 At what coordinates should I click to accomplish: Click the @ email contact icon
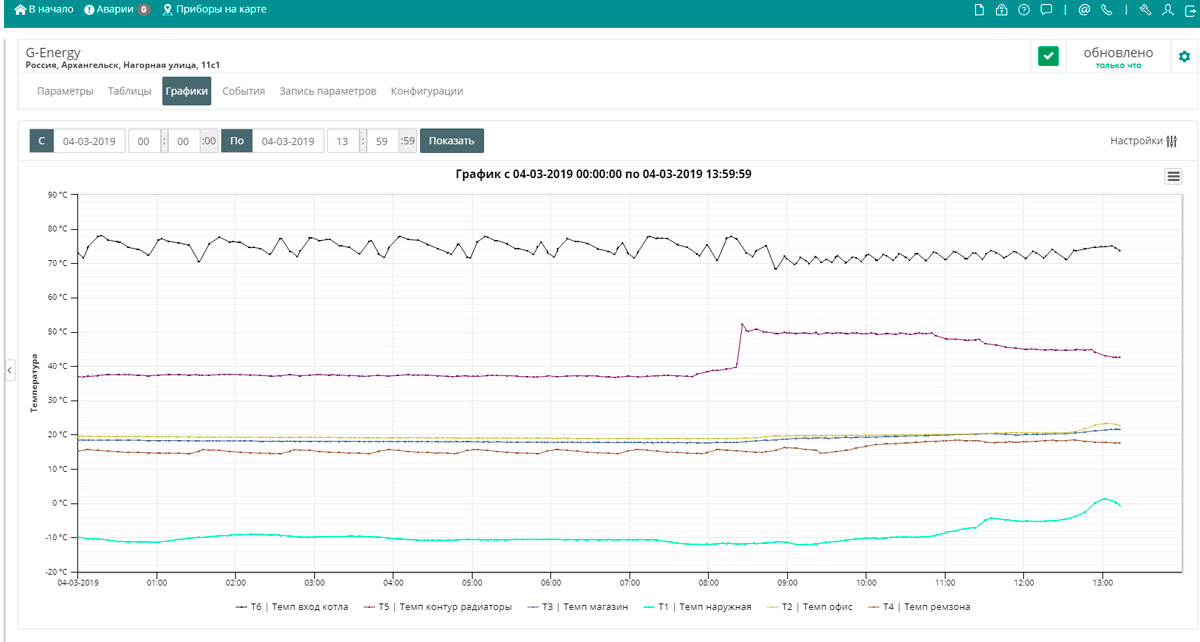click(1084, 10)
